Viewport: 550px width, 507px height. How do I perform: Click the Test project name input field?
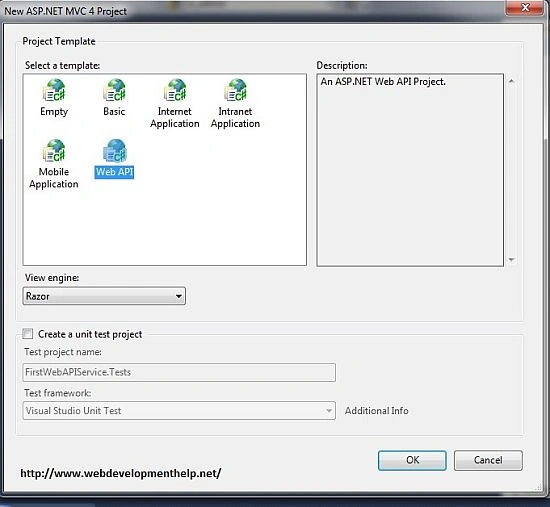tap(179, 372)
